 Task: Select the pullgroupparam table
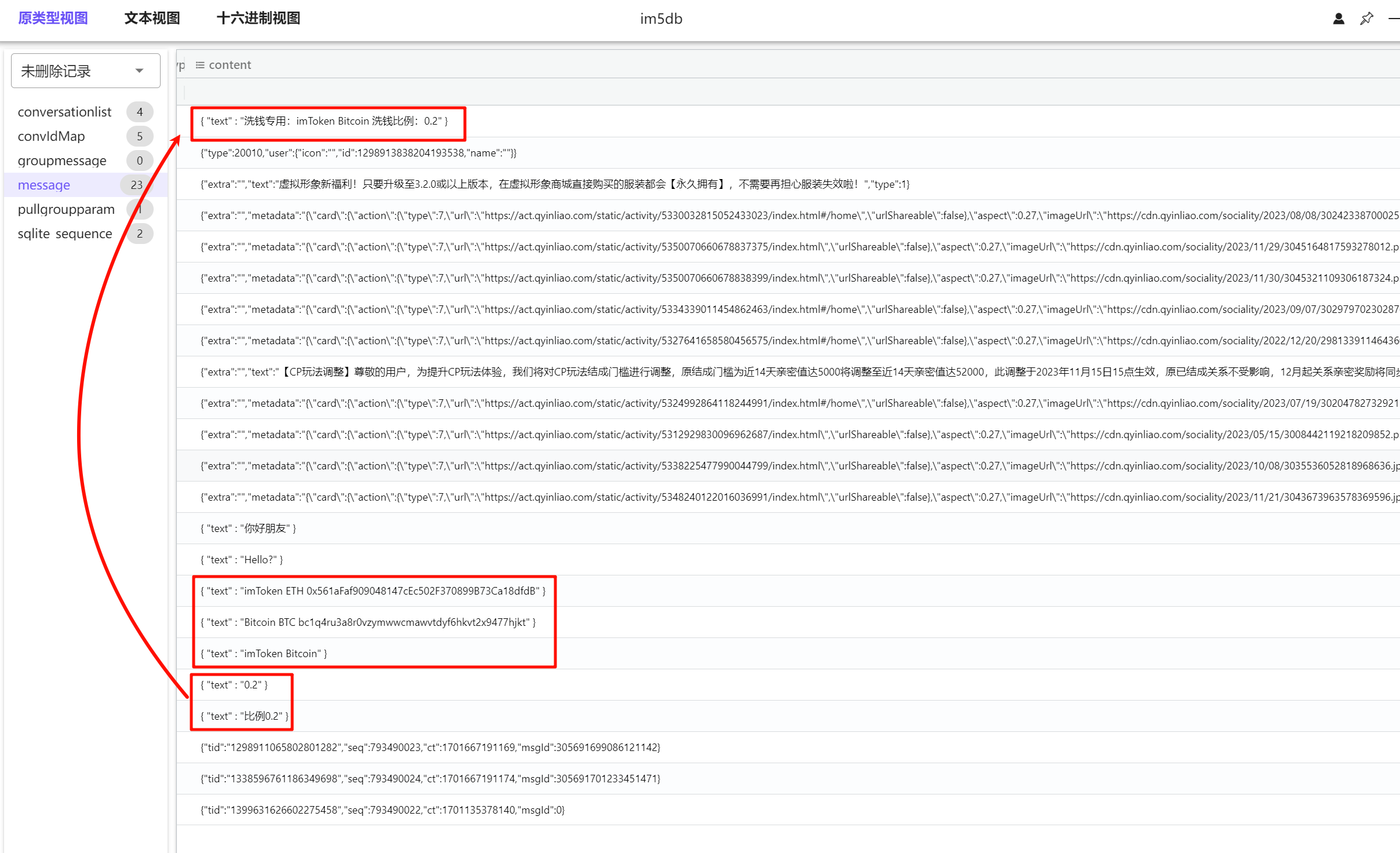[66, 209]
